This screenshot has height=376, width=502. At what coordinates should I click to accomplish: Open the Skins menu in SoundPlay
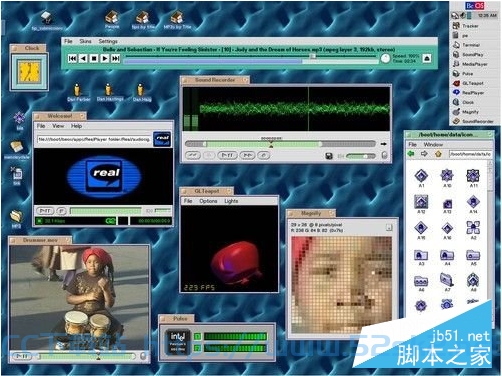[85, 41]
